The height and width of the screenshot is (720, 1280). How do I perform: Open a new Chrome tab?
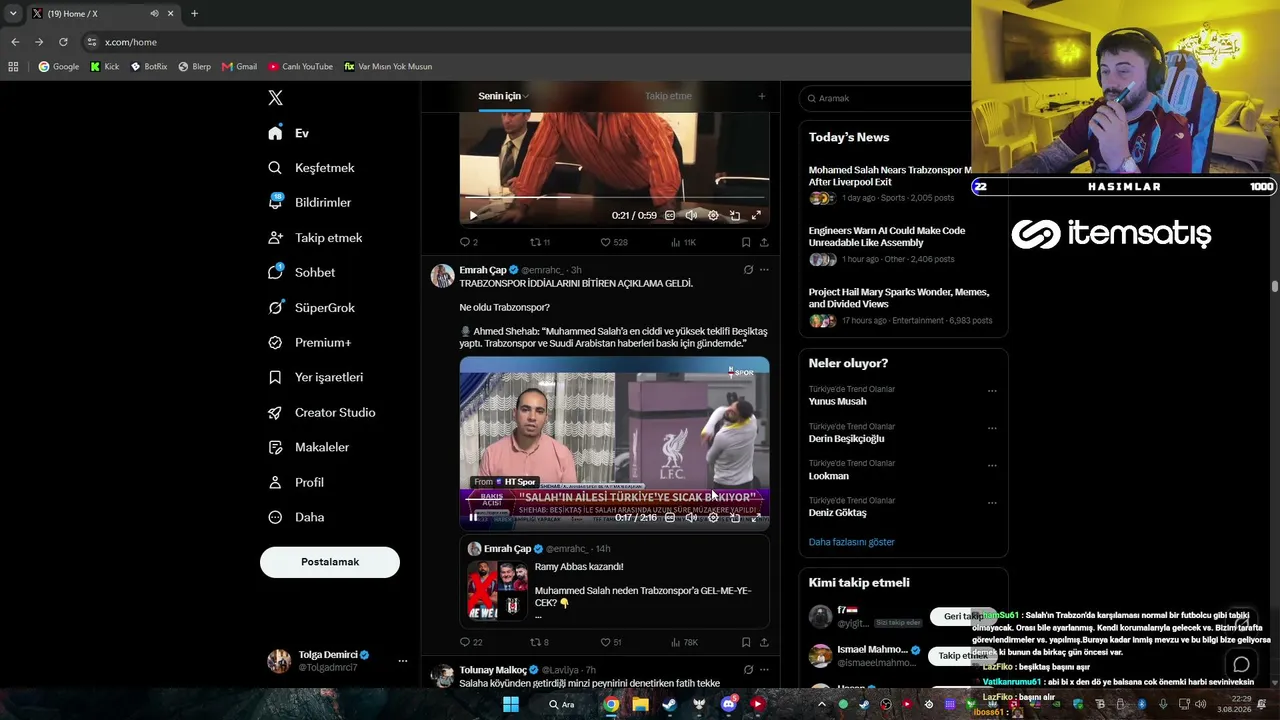pos(194,14)
